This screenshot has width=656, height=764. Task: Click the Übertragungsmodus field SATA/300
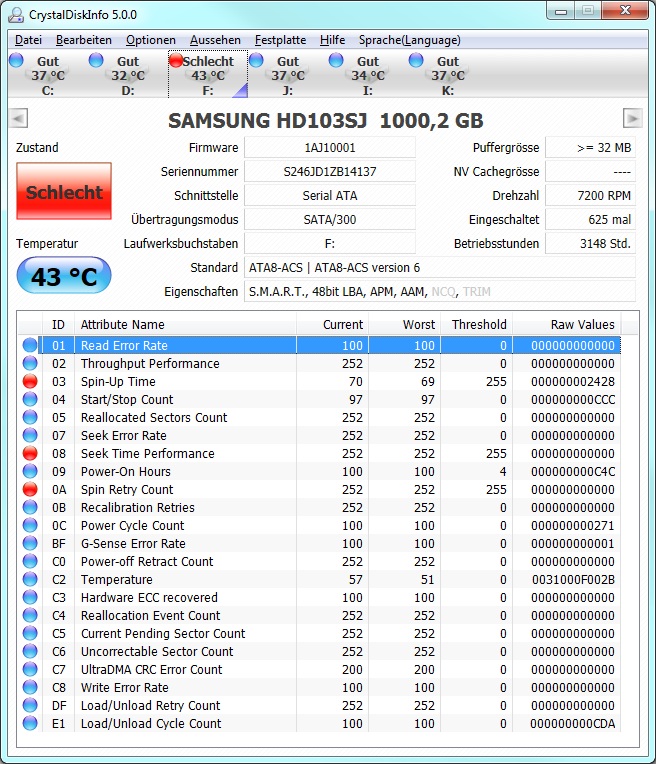coord(330,219)
